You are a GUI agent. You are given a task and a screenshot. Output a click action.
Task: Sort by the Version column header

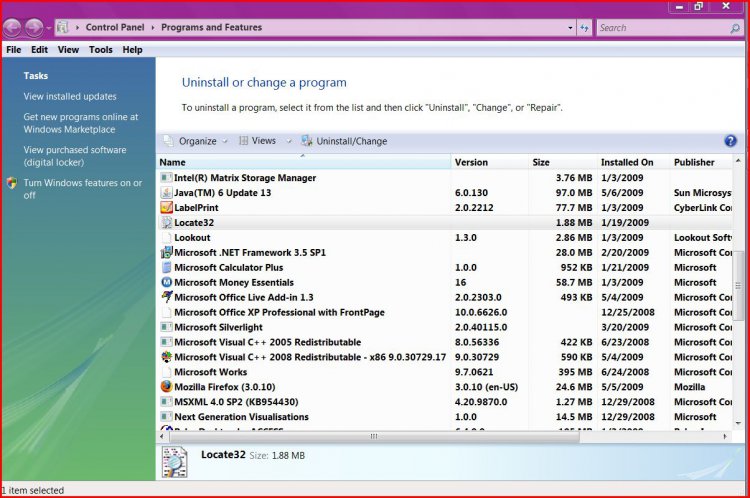(490, 162)
